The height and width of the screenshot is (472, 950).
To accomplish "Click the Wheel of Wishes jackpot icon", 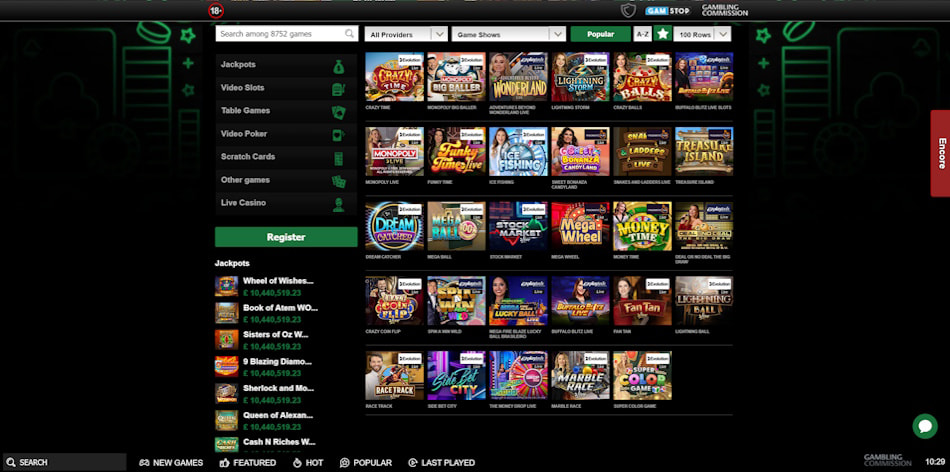I will coord(227,287).
